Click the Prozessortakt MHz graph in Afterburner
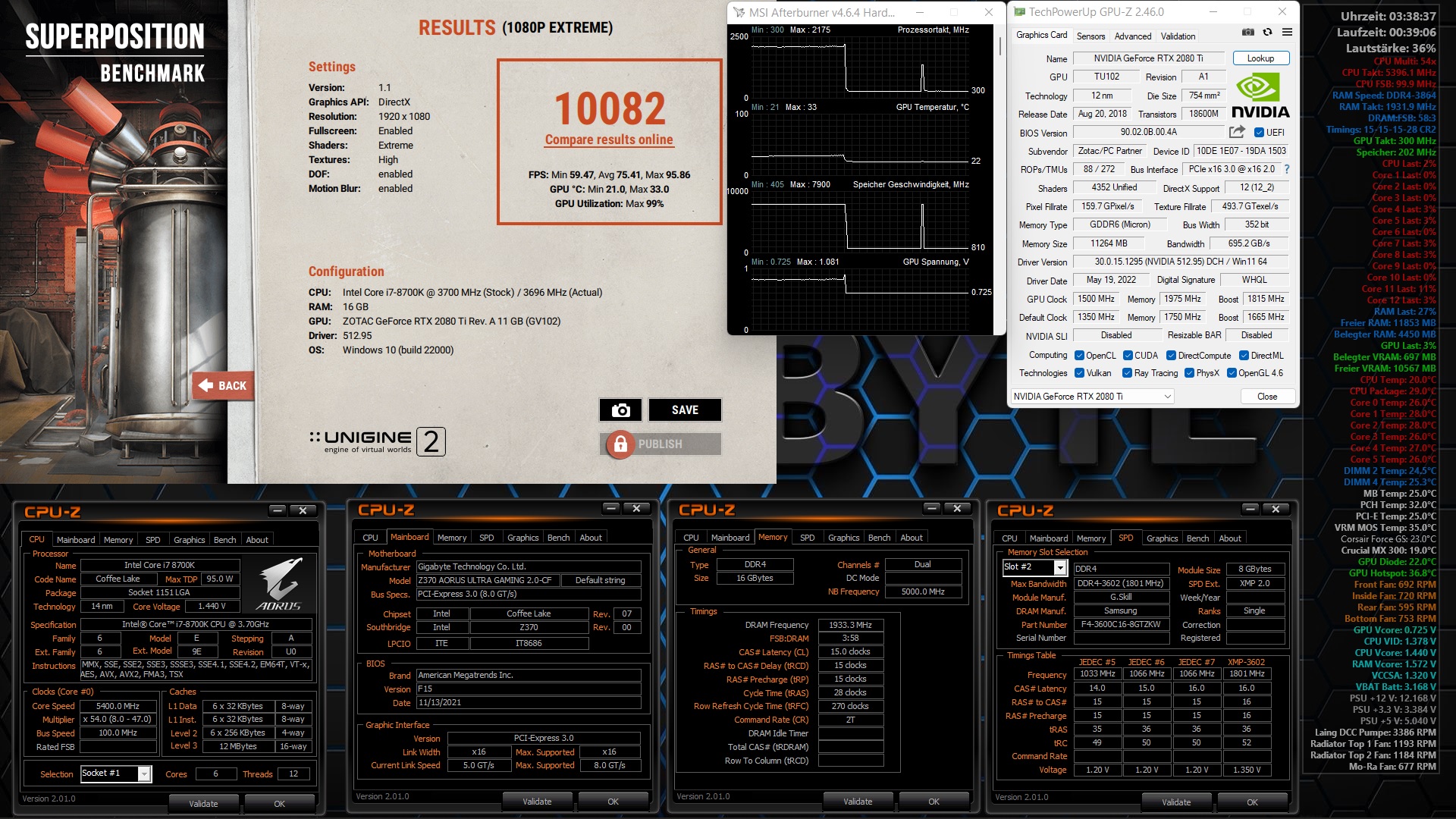The width and height of the screenshot is (1456, 819). pyautogui.click(x=860, y=65)
